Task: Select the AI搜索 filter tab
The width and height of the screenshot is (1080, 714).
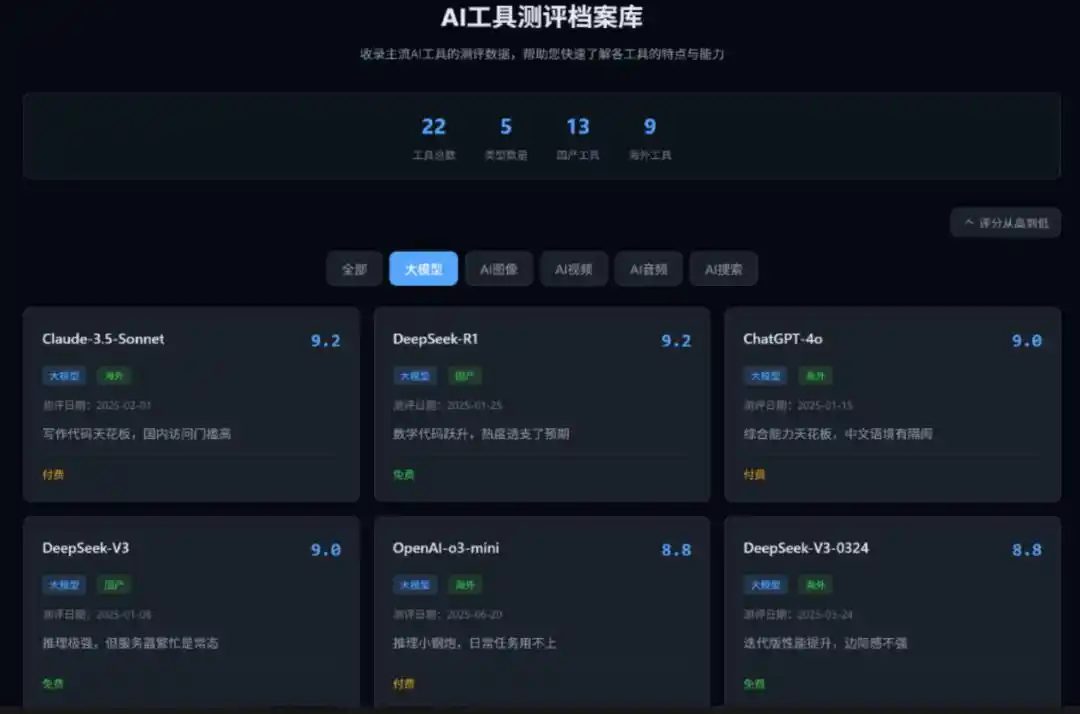Action: (x=723, y=269)
